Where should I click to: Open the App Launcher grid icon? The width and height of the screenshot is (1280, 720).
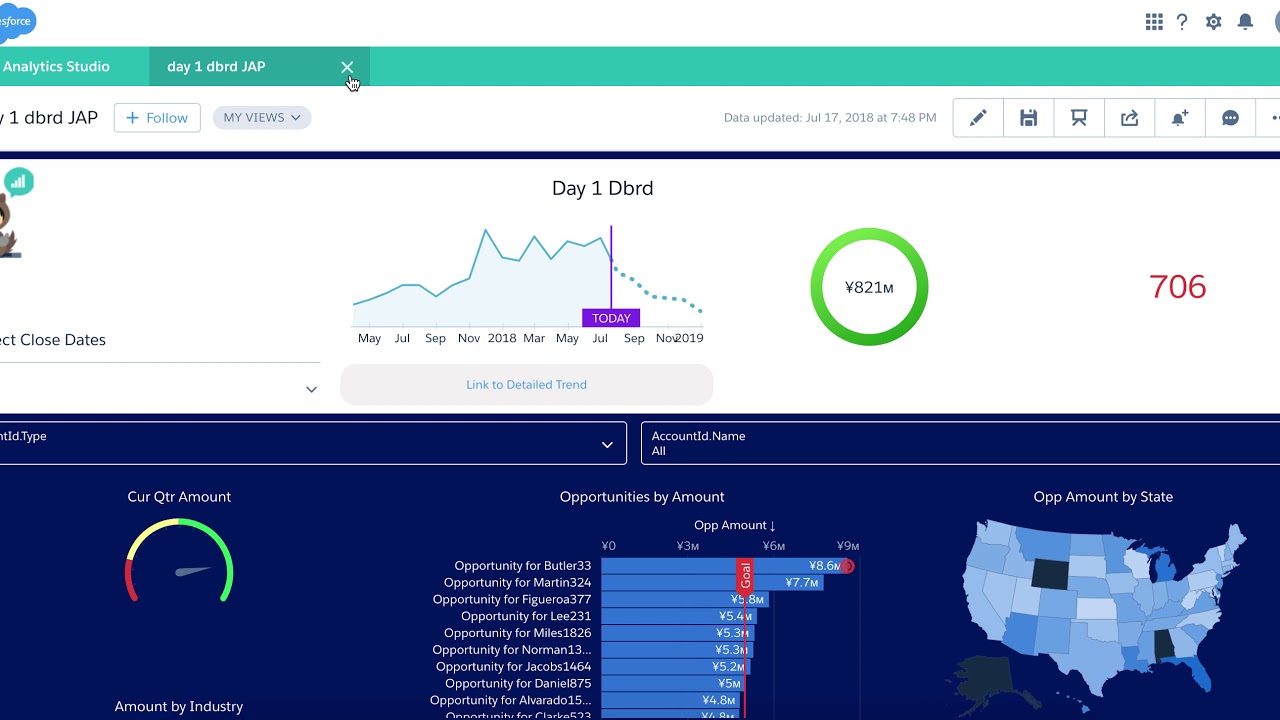(1154, 22)
